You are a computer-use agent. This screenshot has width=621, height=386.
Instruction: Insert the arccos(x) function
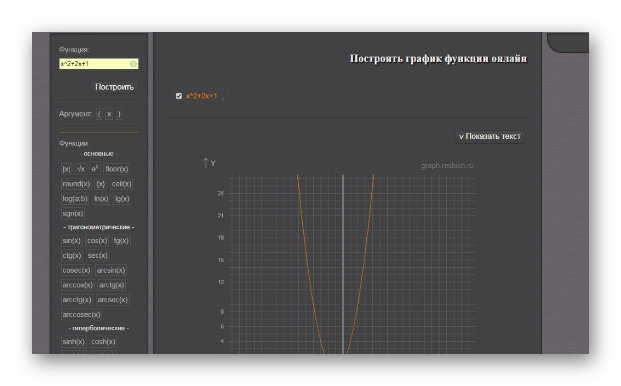coord(78,285)
